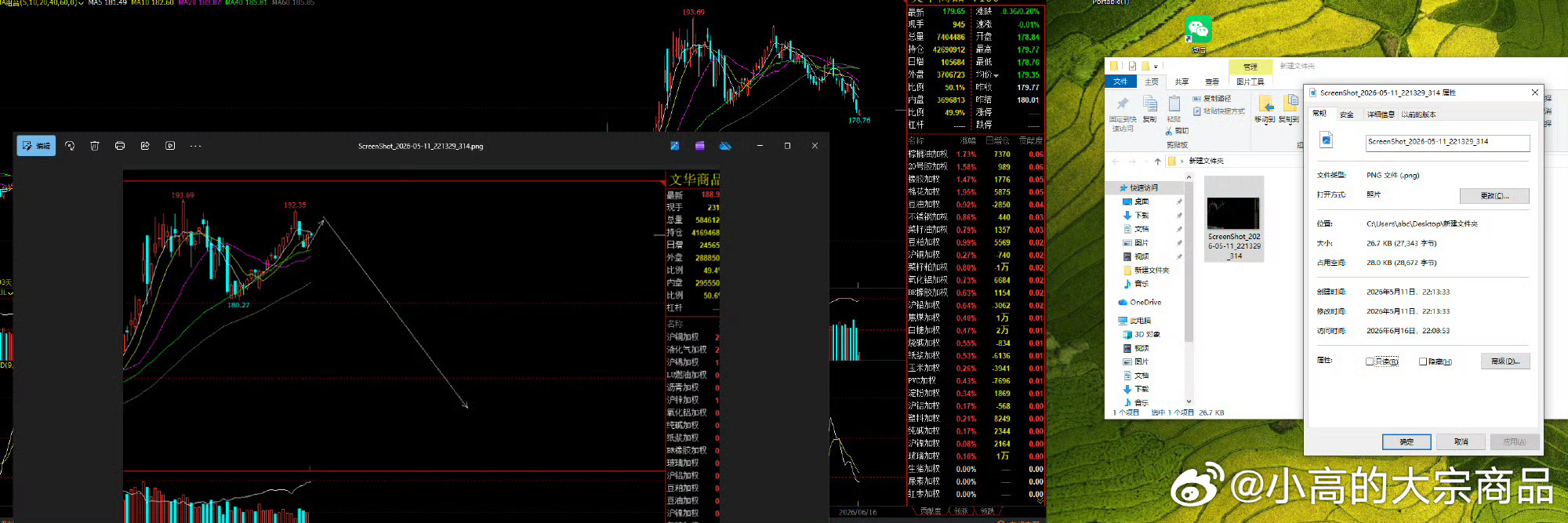Viewport: 1568px width, 523px height.
Task: Click the 剪切 scissors button
Action: point(1178,131)
